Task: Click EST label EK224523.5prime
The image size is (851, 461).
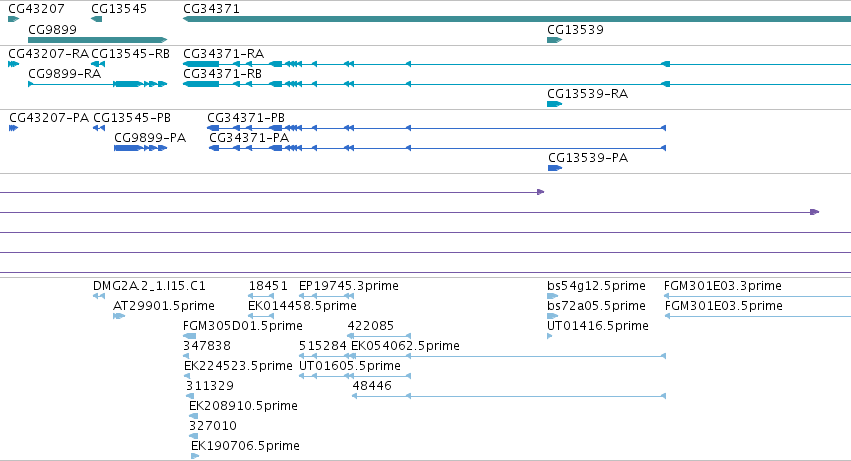Action: [238, 365]
